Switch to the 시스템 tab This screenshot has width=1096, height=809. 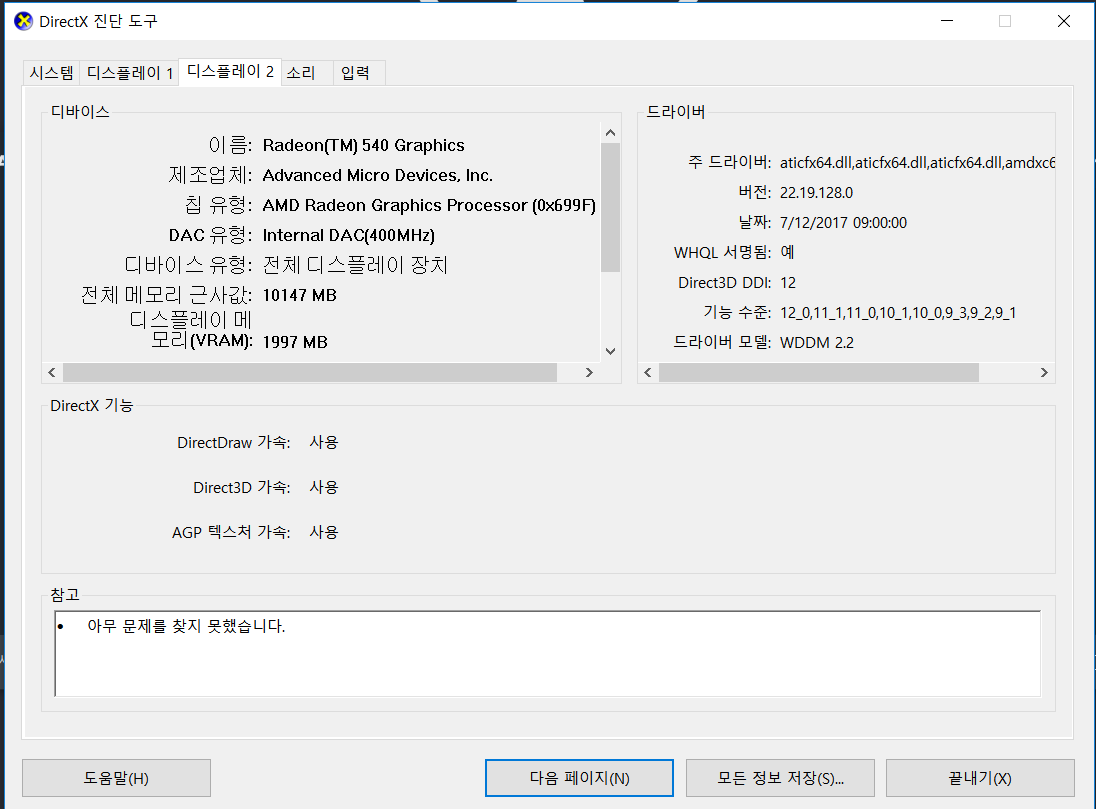(51, 73)
